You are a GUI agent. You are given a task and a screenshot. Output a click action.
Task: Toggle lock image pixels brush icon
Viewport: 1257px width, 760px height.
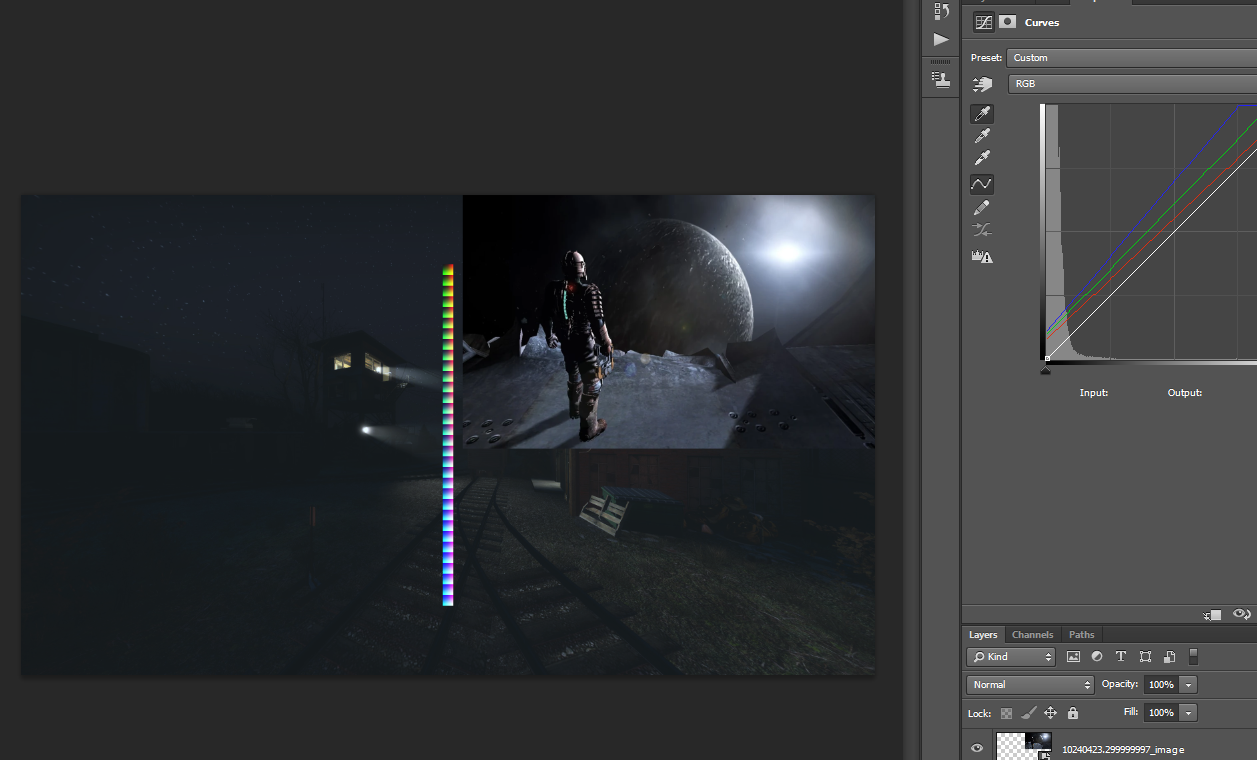[1029, 713]
